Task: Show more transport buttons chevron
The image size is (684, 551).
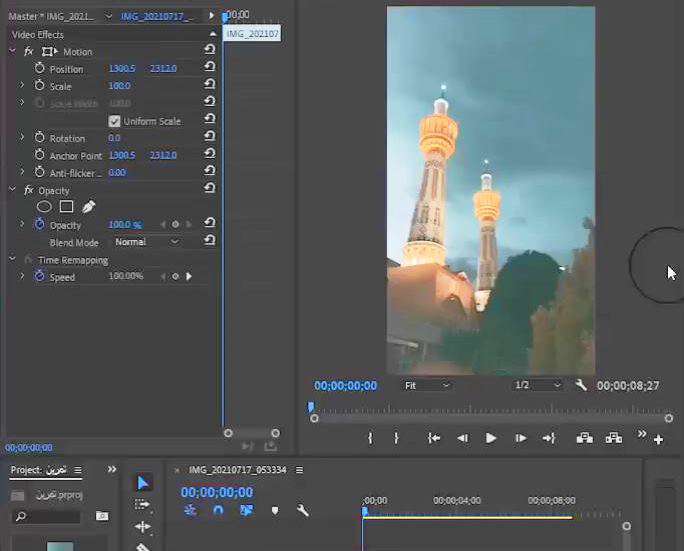Action: pos(642,434)
